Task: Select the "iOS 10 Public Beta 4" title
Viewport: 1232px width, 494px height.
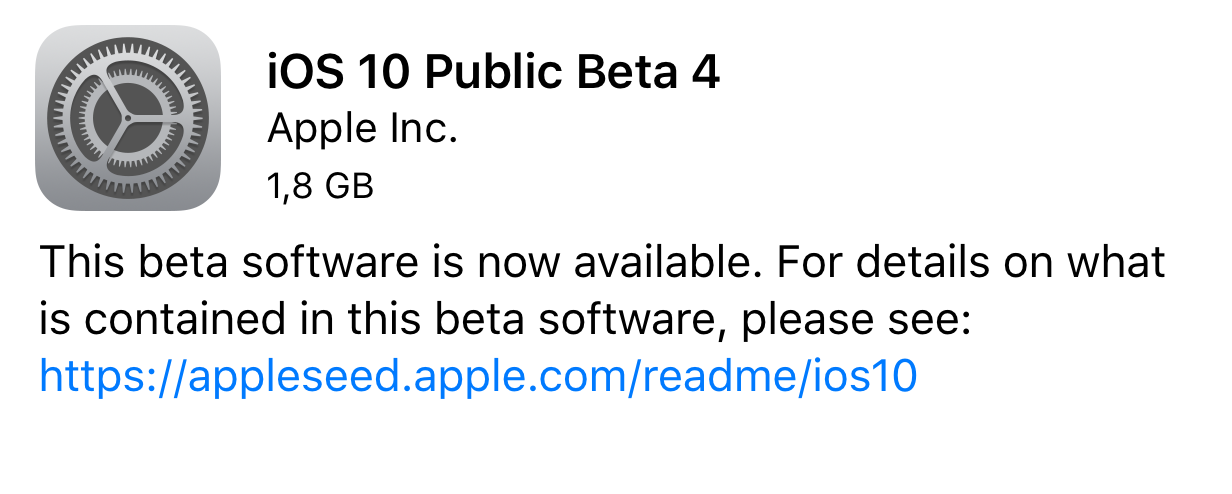Action: tap(493, 74)
